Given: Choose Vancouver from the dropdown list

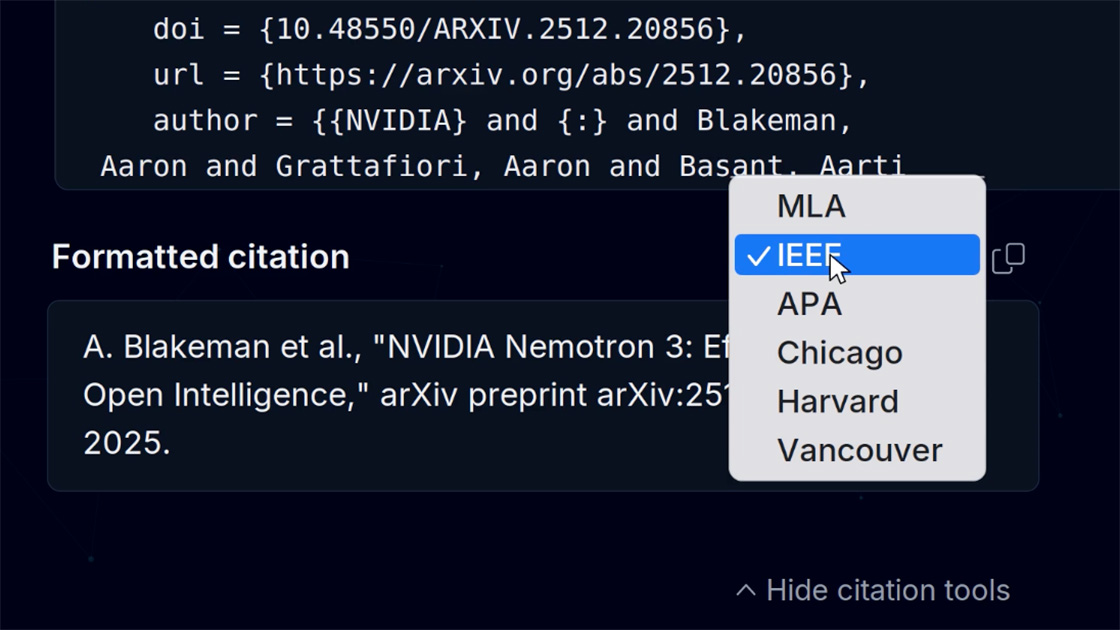Looking at the screenshot, I should point(857,451).
